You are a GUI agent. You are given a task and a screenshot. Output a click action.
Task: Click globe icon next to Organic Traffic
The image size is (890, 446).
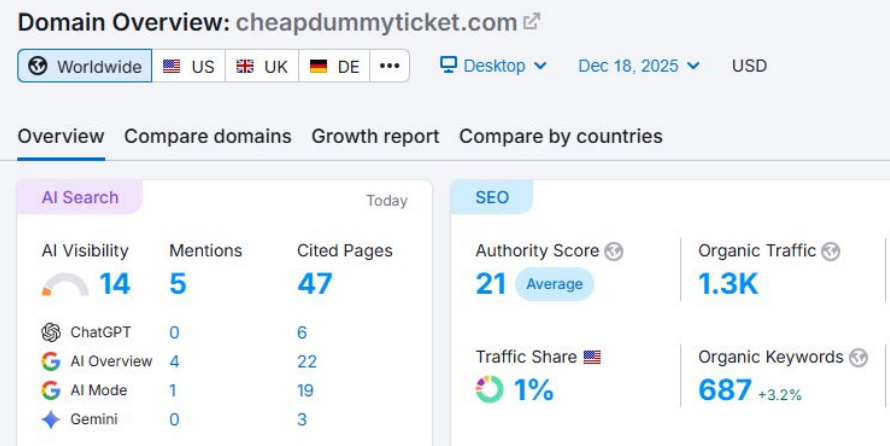831,252
